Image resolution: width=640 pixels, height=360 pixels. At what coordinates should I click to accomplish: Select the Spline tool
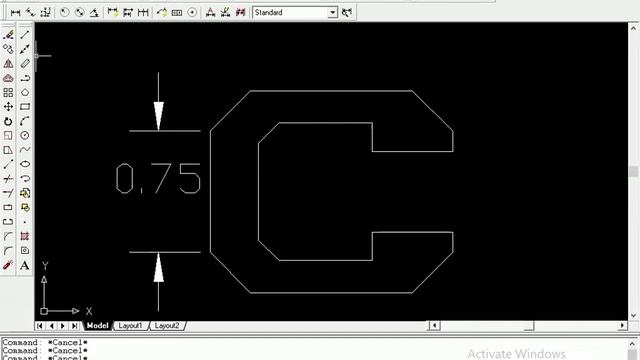click(x=25, y=150)
